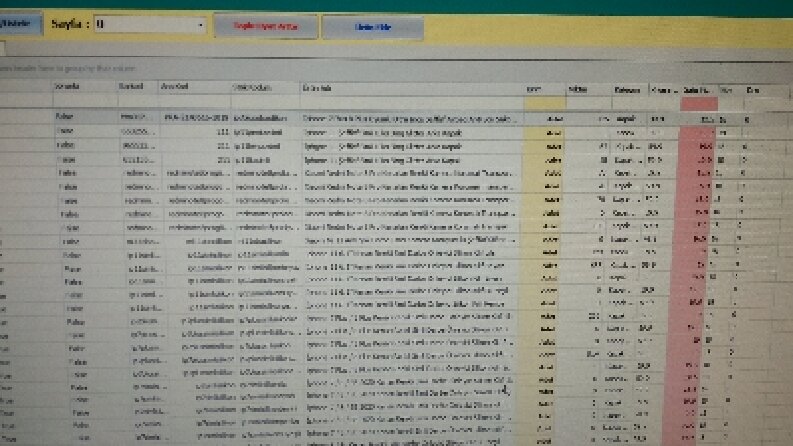Click the red-text button beside Sayfa dropdown

266,26
